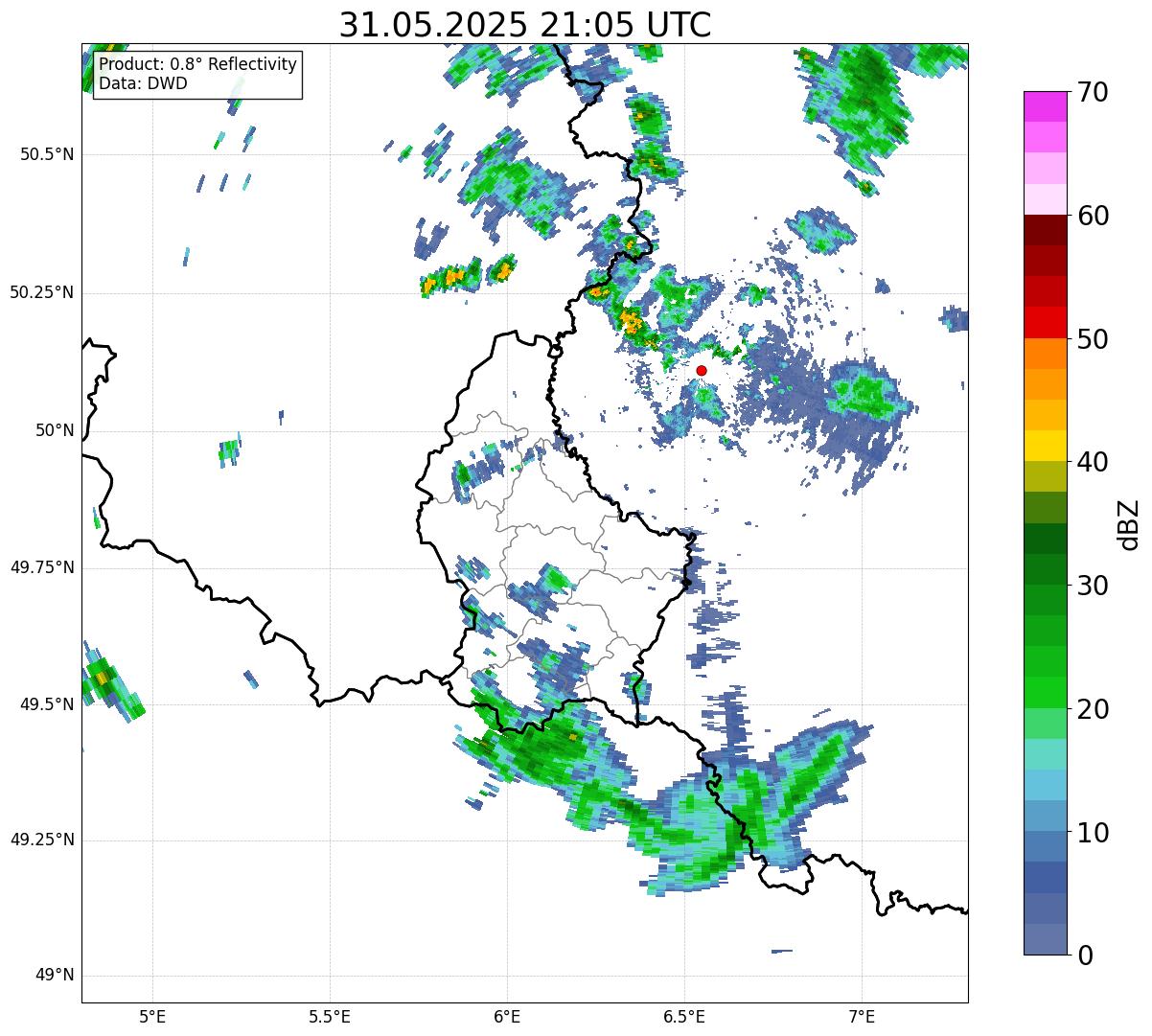Click the 6°E longitude tick label

(x=507, y=1016)
